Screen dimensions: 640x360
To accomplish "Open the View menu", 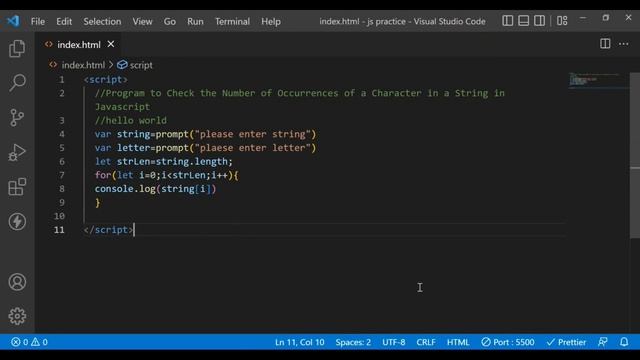I will (142, 21).
